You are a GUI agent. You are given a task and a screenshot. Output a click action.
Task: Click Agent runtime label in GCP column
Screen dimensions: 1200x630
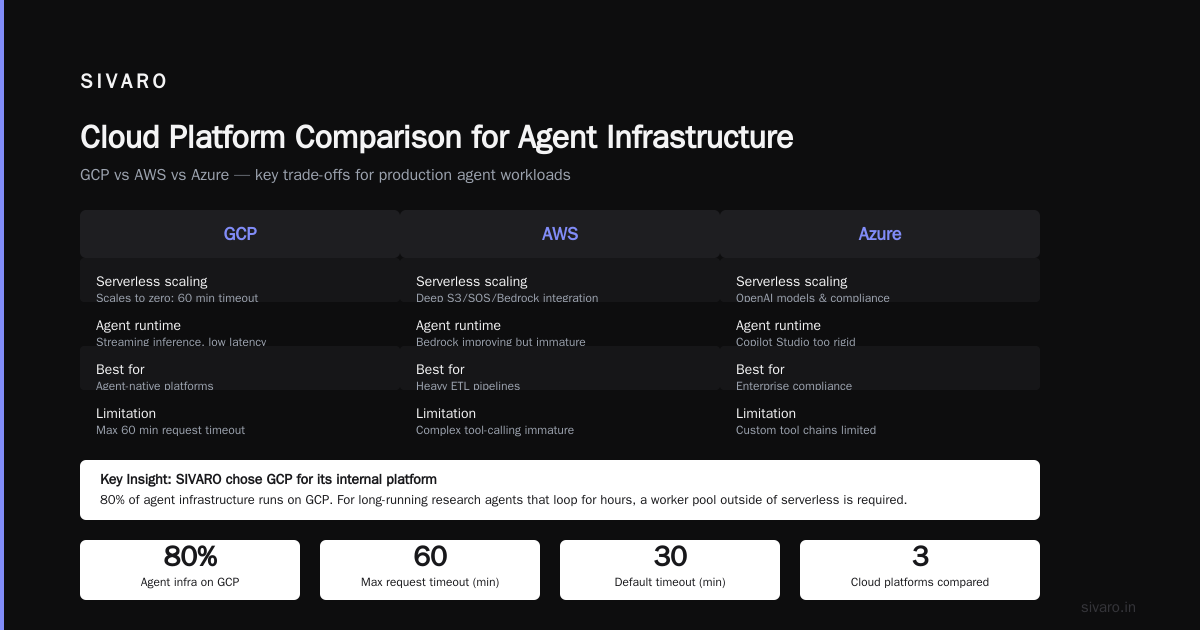[x=138, y=325]
